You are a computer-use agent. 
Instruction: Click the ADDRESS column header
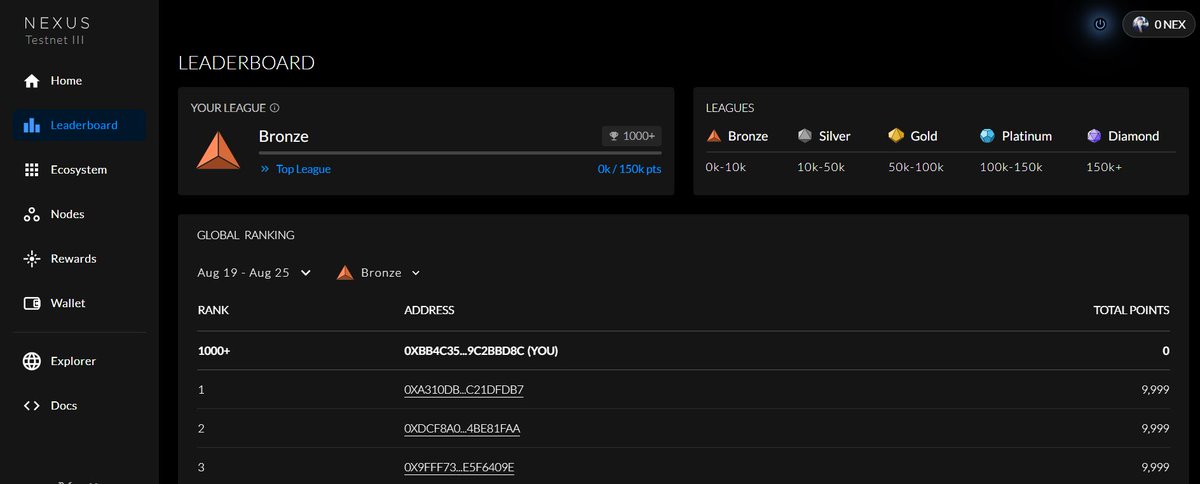coord(429,310)
